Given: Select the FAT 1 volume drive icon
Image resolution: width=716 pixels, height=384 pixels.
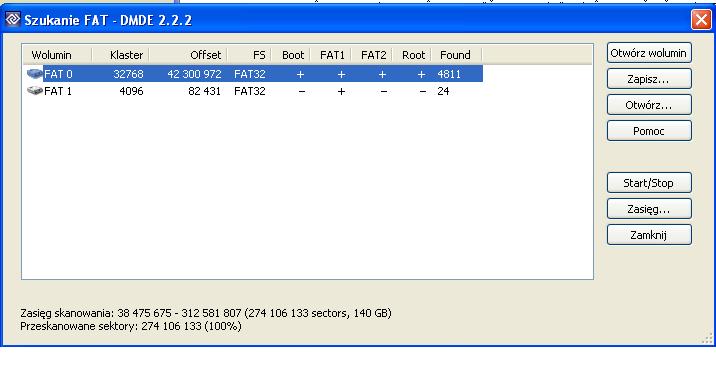Looking at the screenshot, I should pyautogui.click(x=35, y=90).
